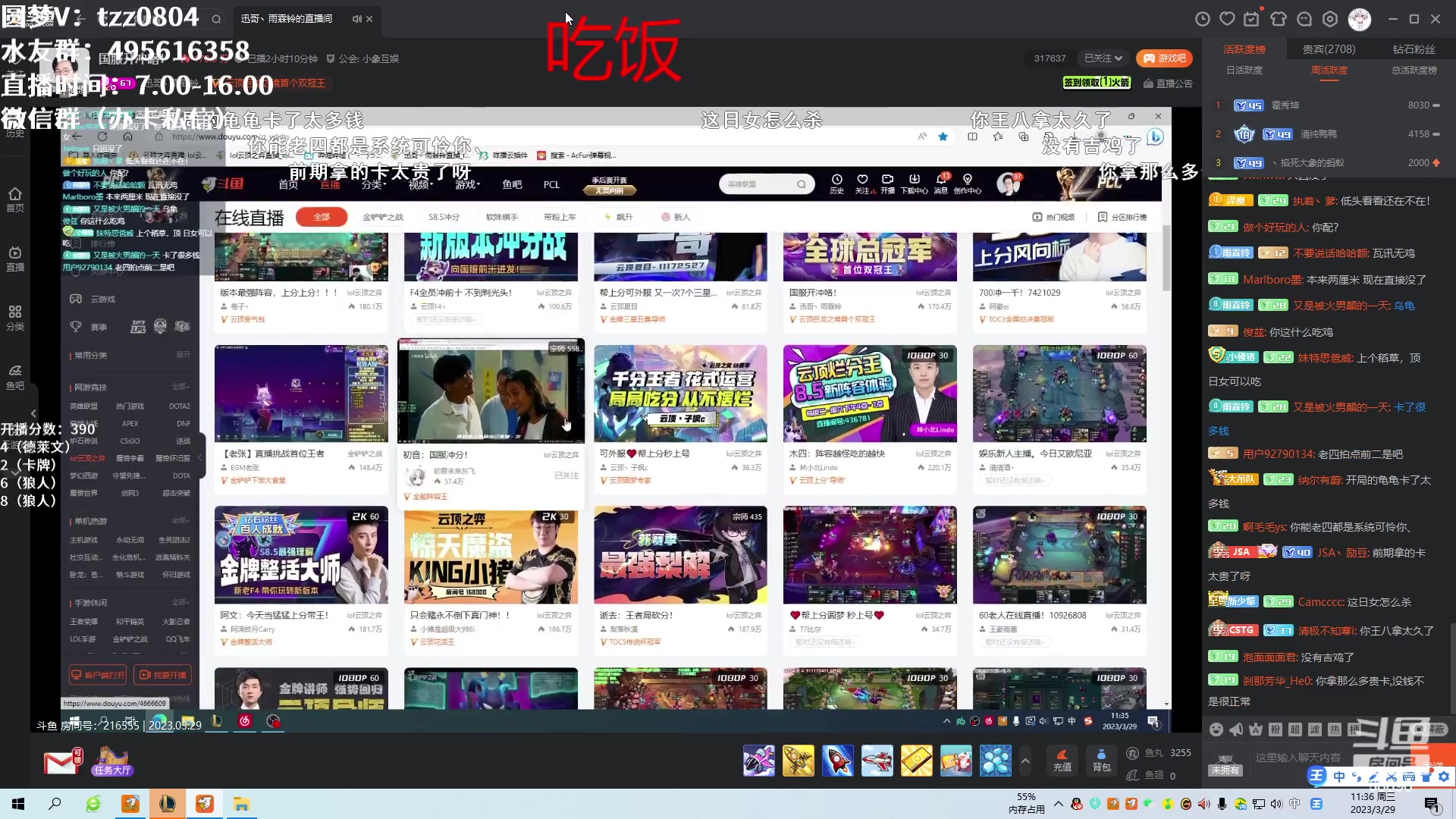Toggle 粉 filter in chat toolbar
The height and width of the screenshot is (819, 1456).
(1276, 730)
